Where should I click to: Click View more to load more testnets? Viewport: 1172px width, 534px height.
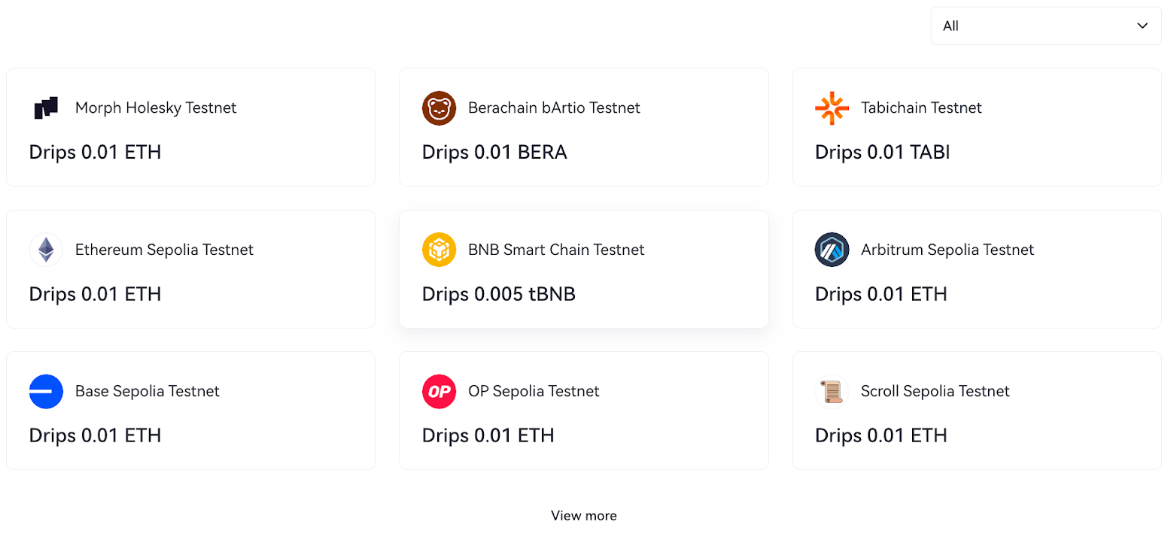pyautogui.click(x=584, y=515)
